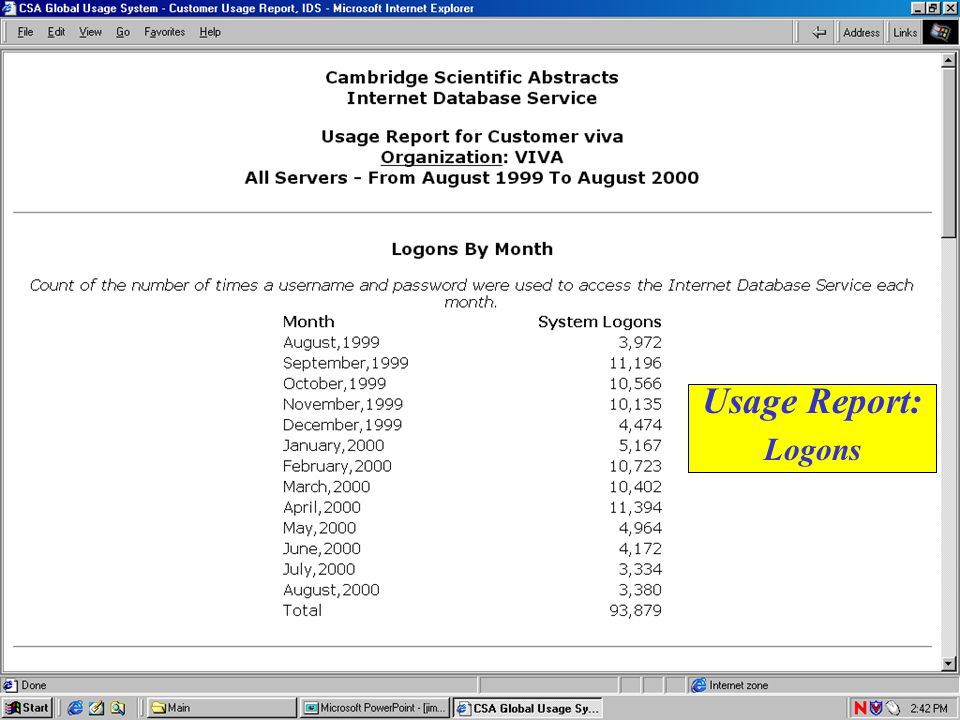Launch Internet Explorer from Quick Launch
The image size is (960, 720).
(x=75, y=708)
